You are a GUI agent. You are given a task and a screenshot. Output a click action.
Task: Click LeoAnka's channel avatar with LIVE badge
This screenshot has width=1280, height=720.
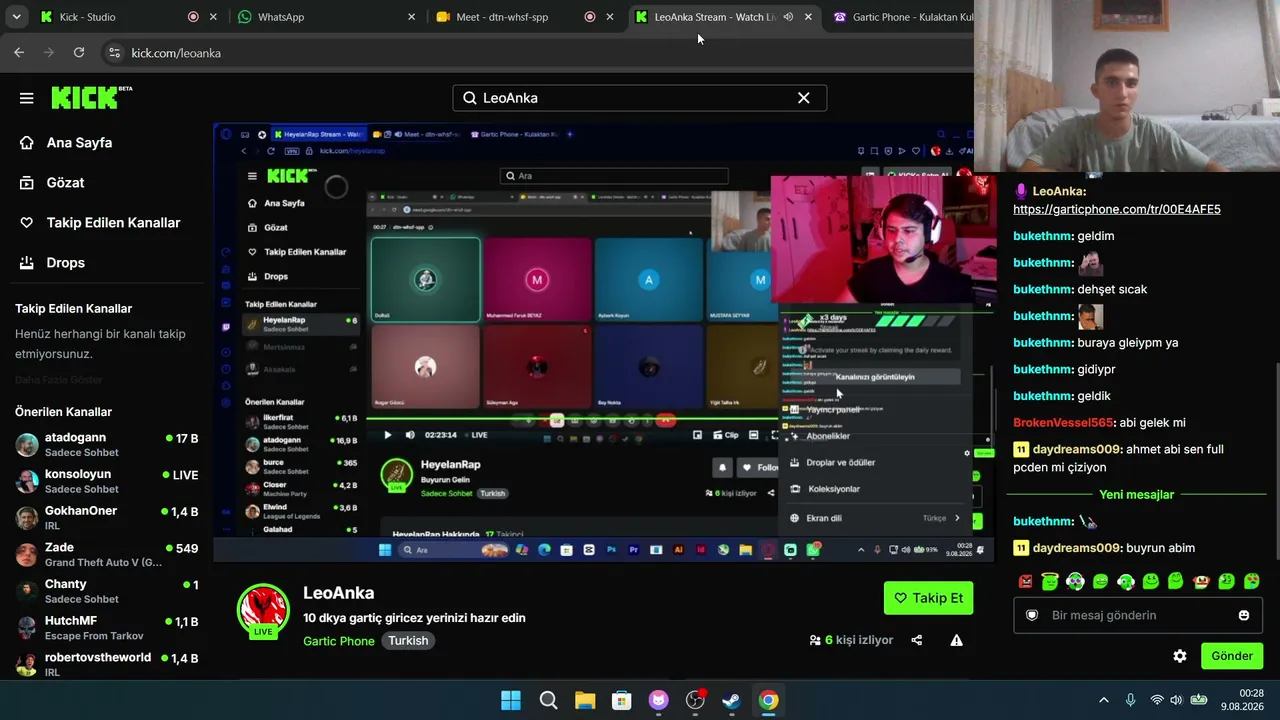[x=263, y=611]
